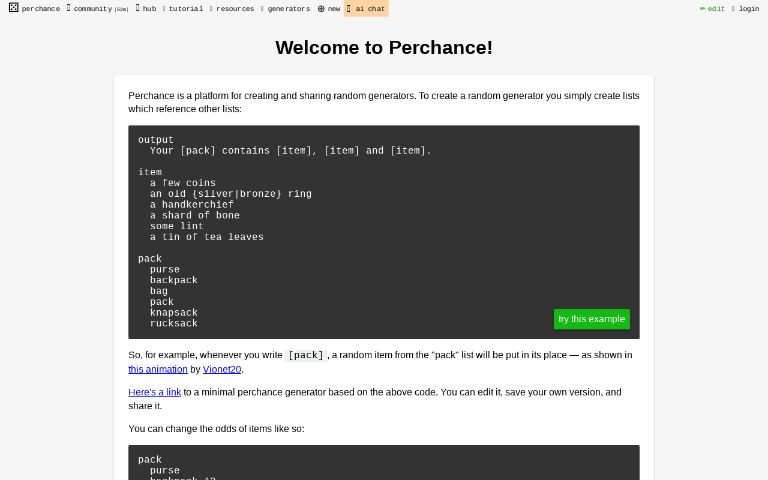Open the hub navigation item

click(x=149, y=9)
